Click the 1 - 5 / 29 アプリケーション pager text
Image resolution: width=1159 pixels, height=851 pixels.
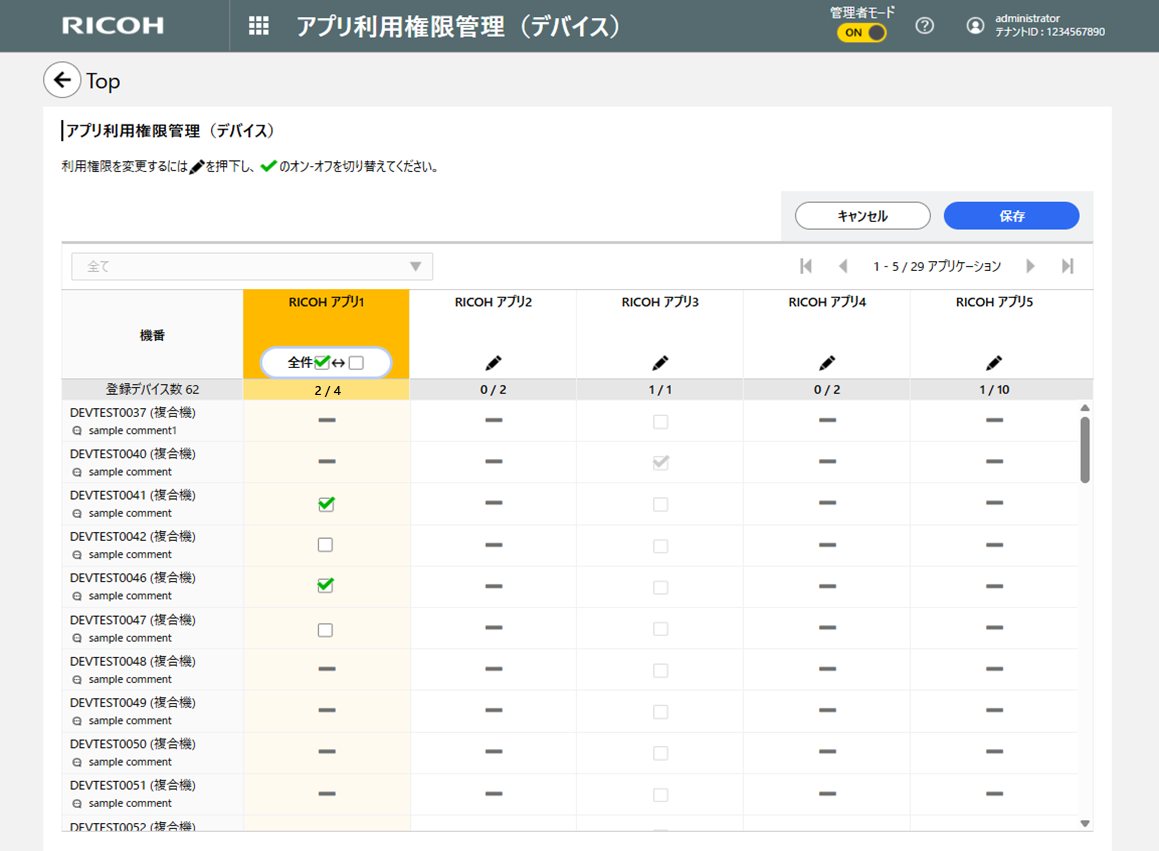(x=937, y=266)
